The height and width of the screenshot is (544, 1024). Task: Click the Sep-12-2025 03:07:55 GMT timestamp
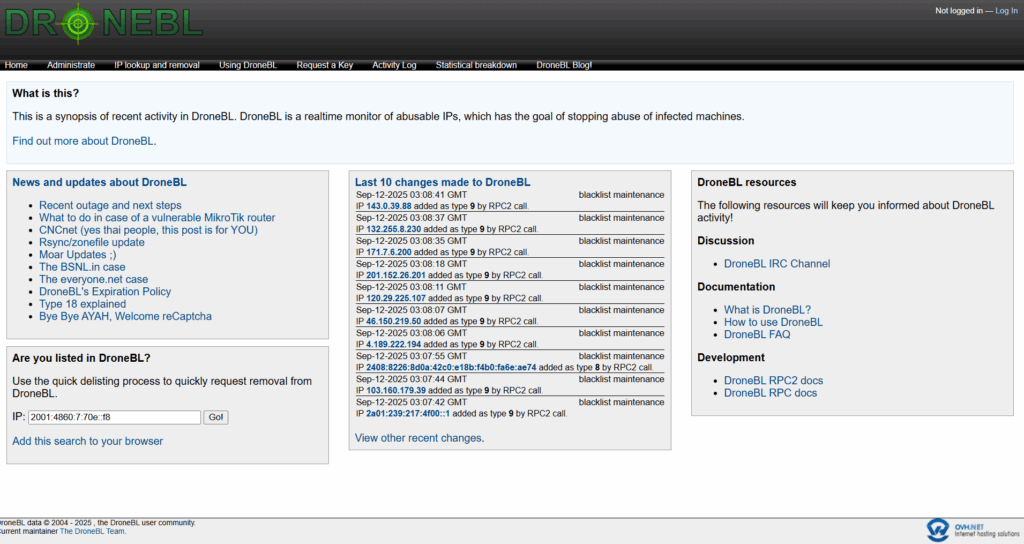tap(411, 357)
